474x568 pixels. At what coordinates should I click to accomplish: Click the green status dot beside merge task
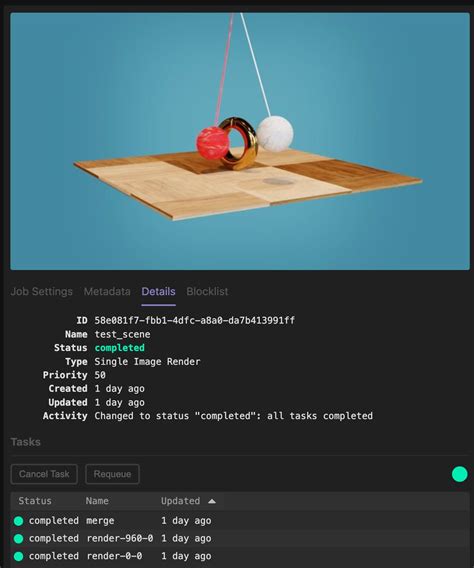tap(18, 521)
